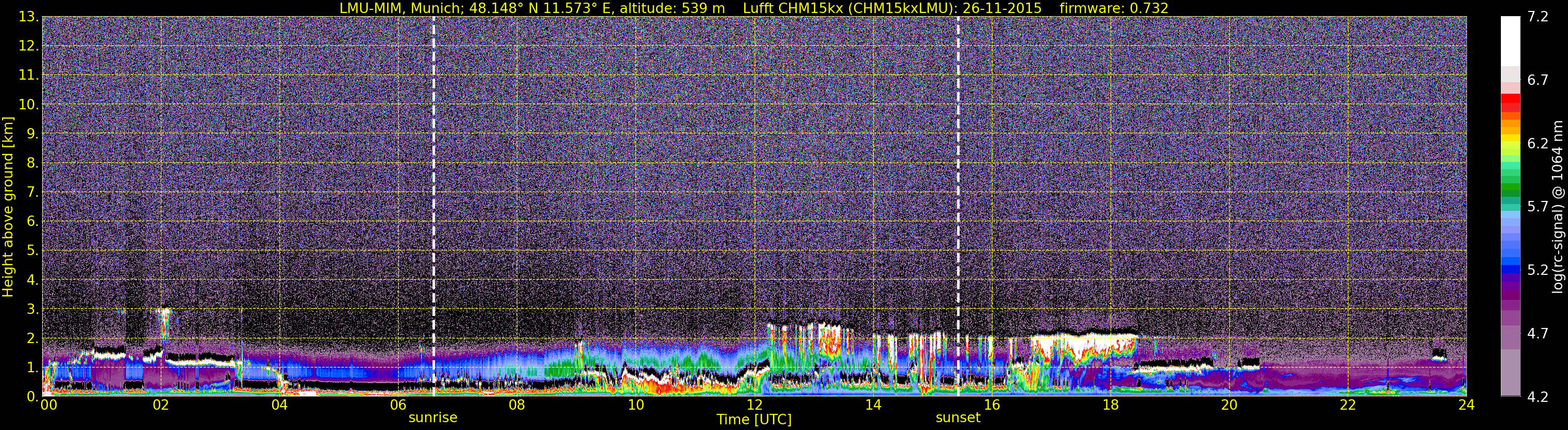Click the y-axis tick label 3

pyautogui.click(x=33, y=309)
